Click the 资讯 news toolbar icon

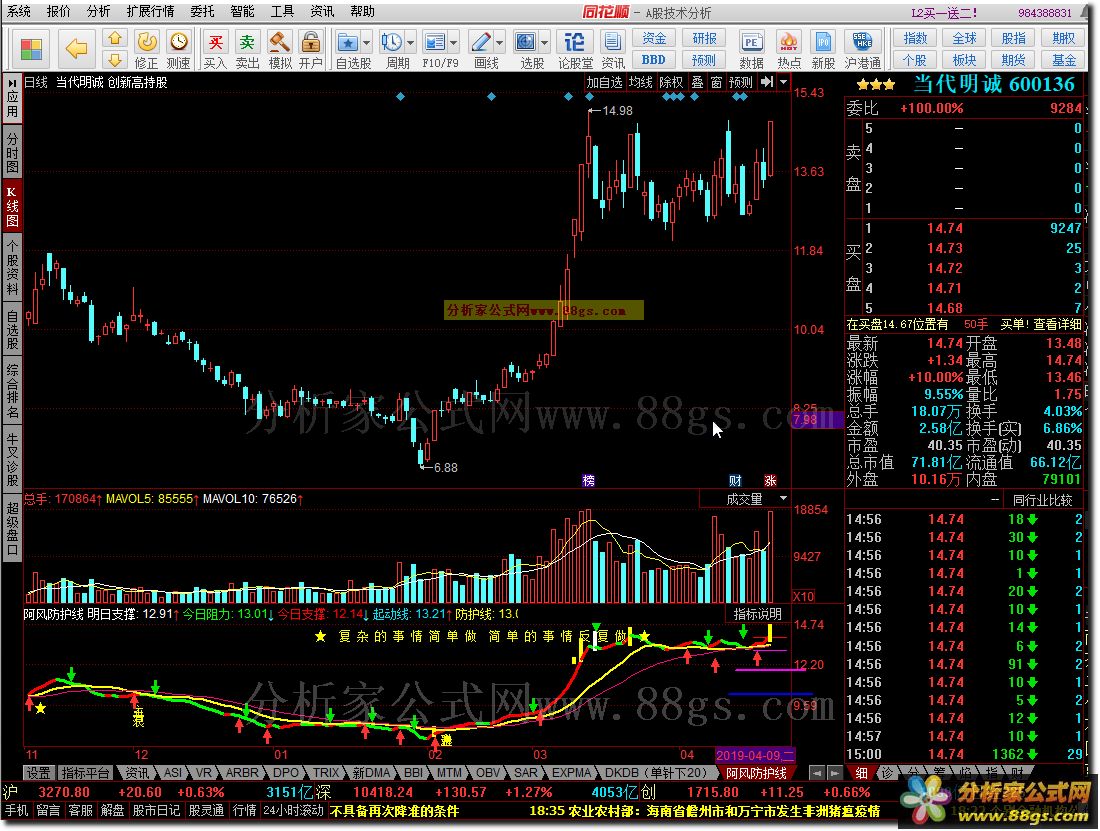tap(612, 49)
